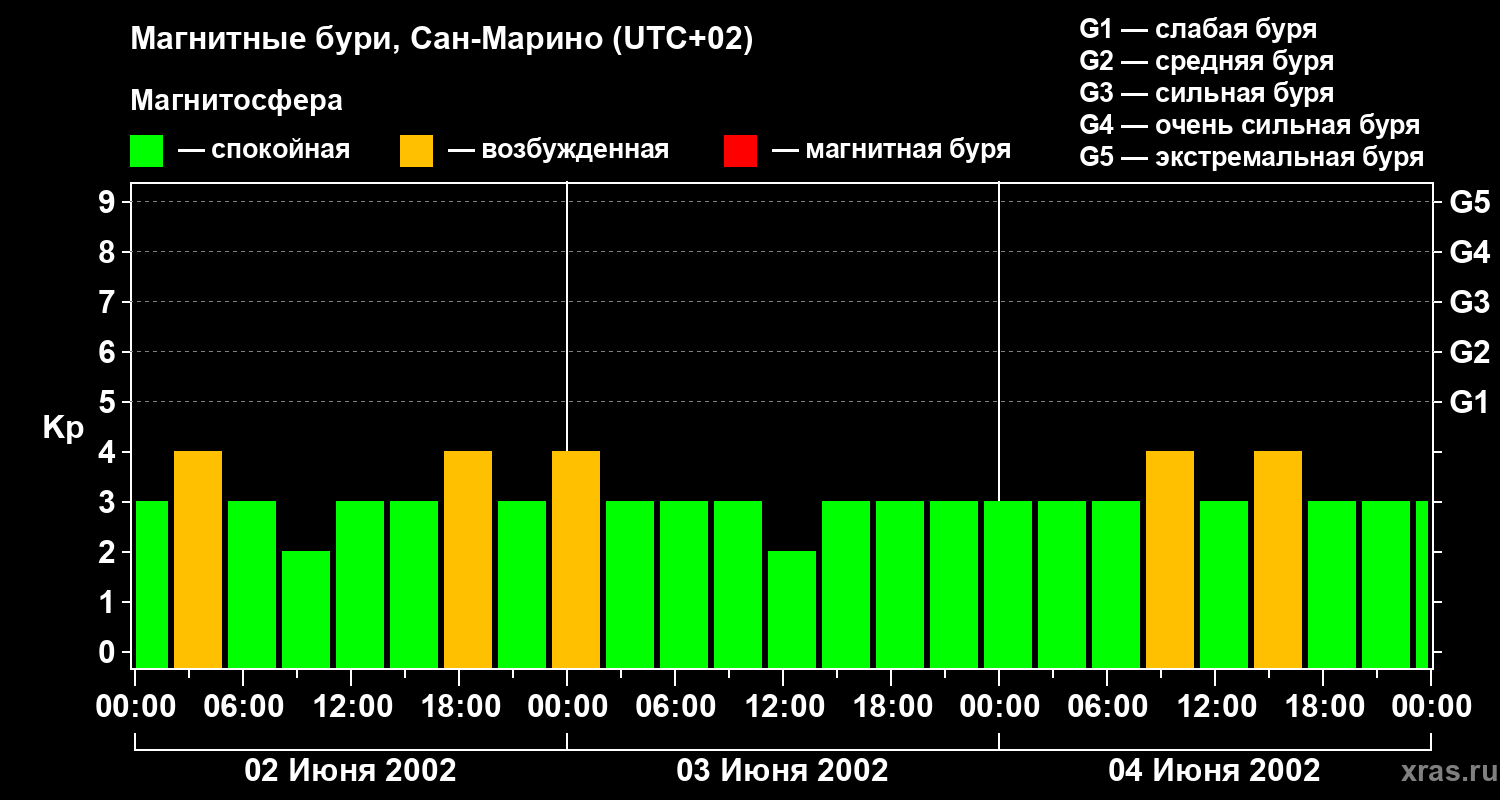The image size is (1500, 800).
Task: Click the '12:00' time label above 02 Июня 2002
Action: click(351, 706)
